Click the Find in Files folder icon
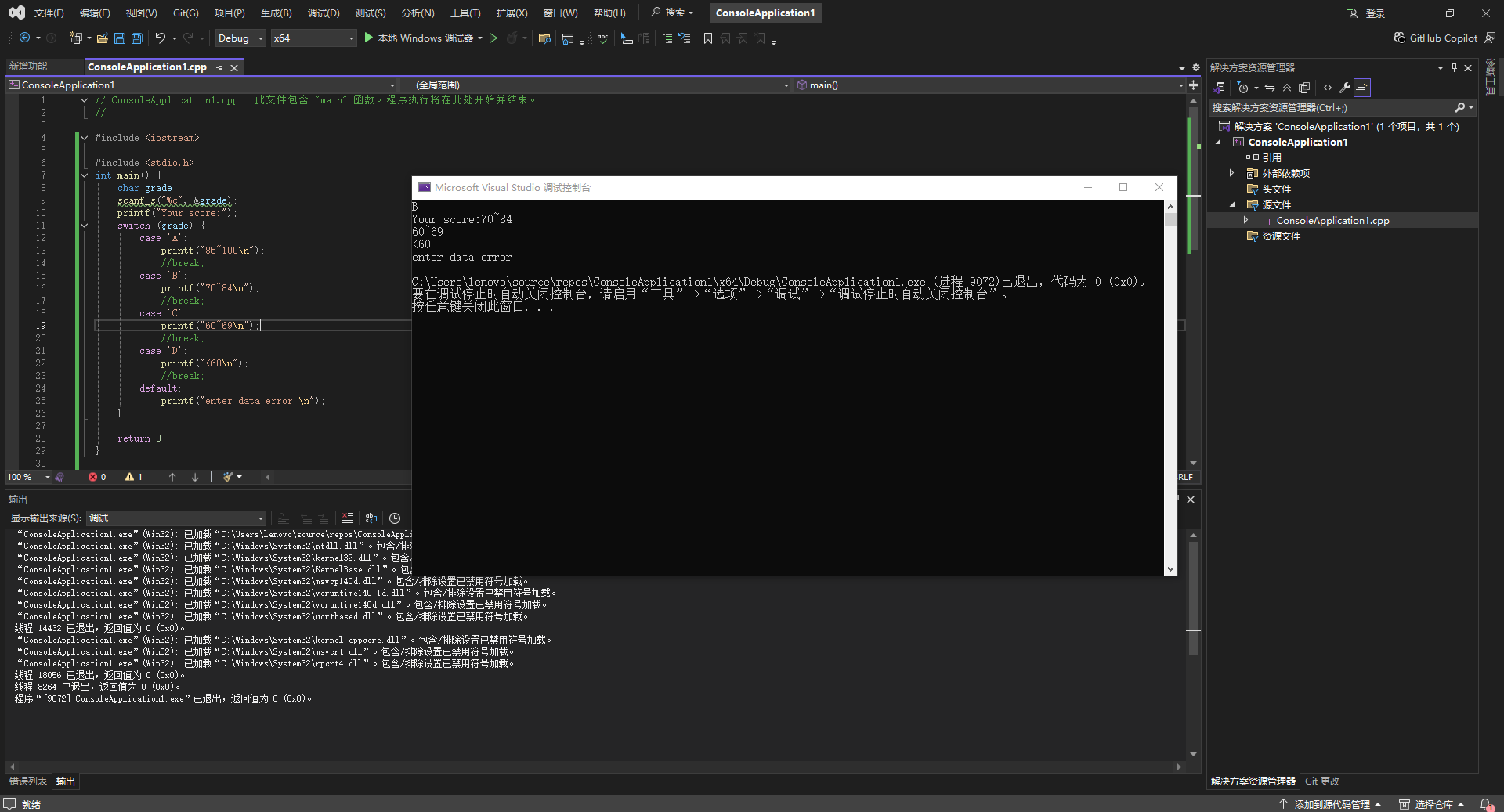Screen dimensions: 1504x812 (544, 38)
